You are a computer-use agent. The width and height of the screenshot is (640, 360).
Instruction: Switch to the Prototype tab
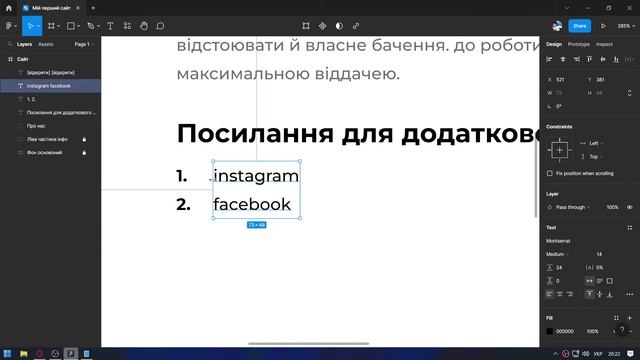tap(579, 44)
